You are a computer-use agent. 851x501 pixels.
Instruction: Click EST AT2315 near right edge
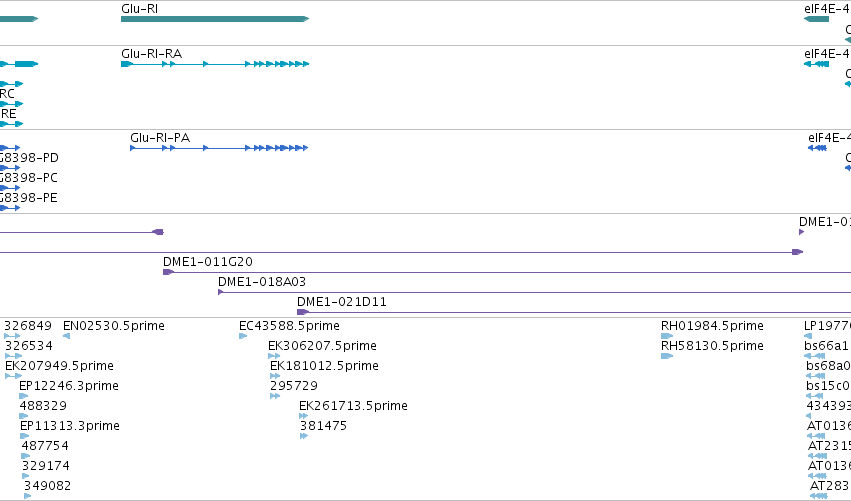tap(817, 456)
